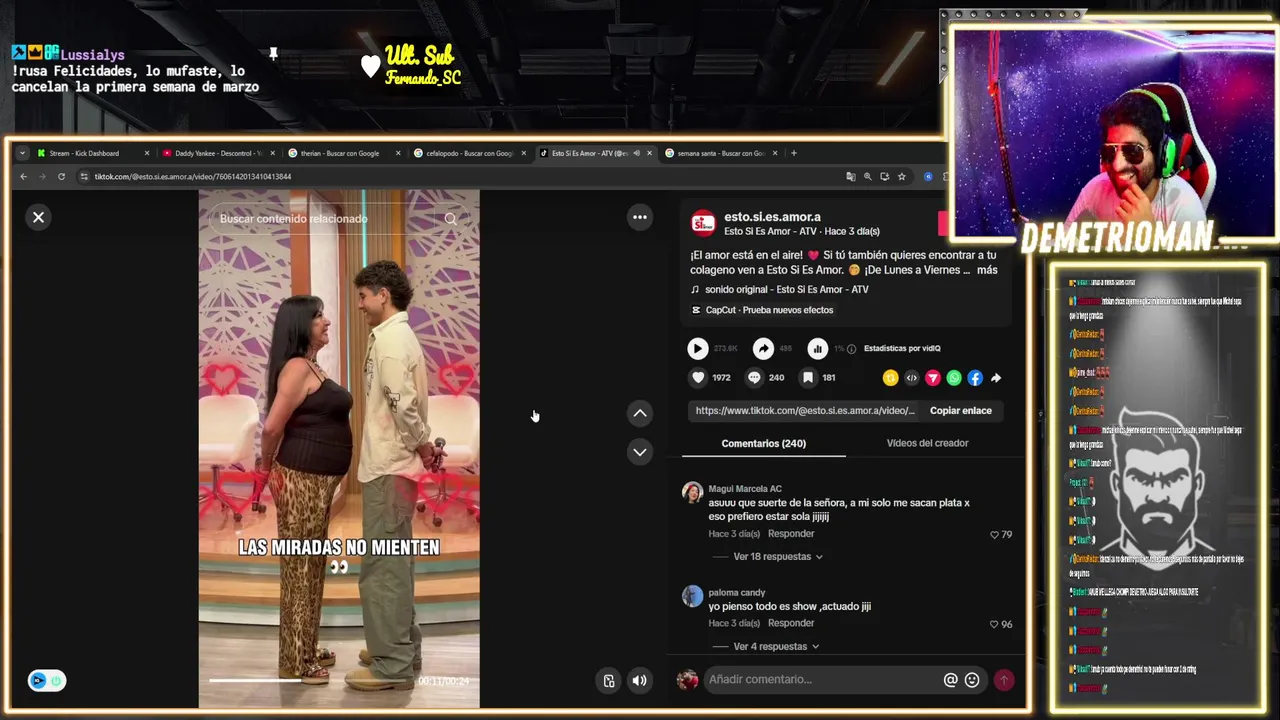Open the three-dot more options menu
Screen dimensions: 1280x720
tap(640, 217)
